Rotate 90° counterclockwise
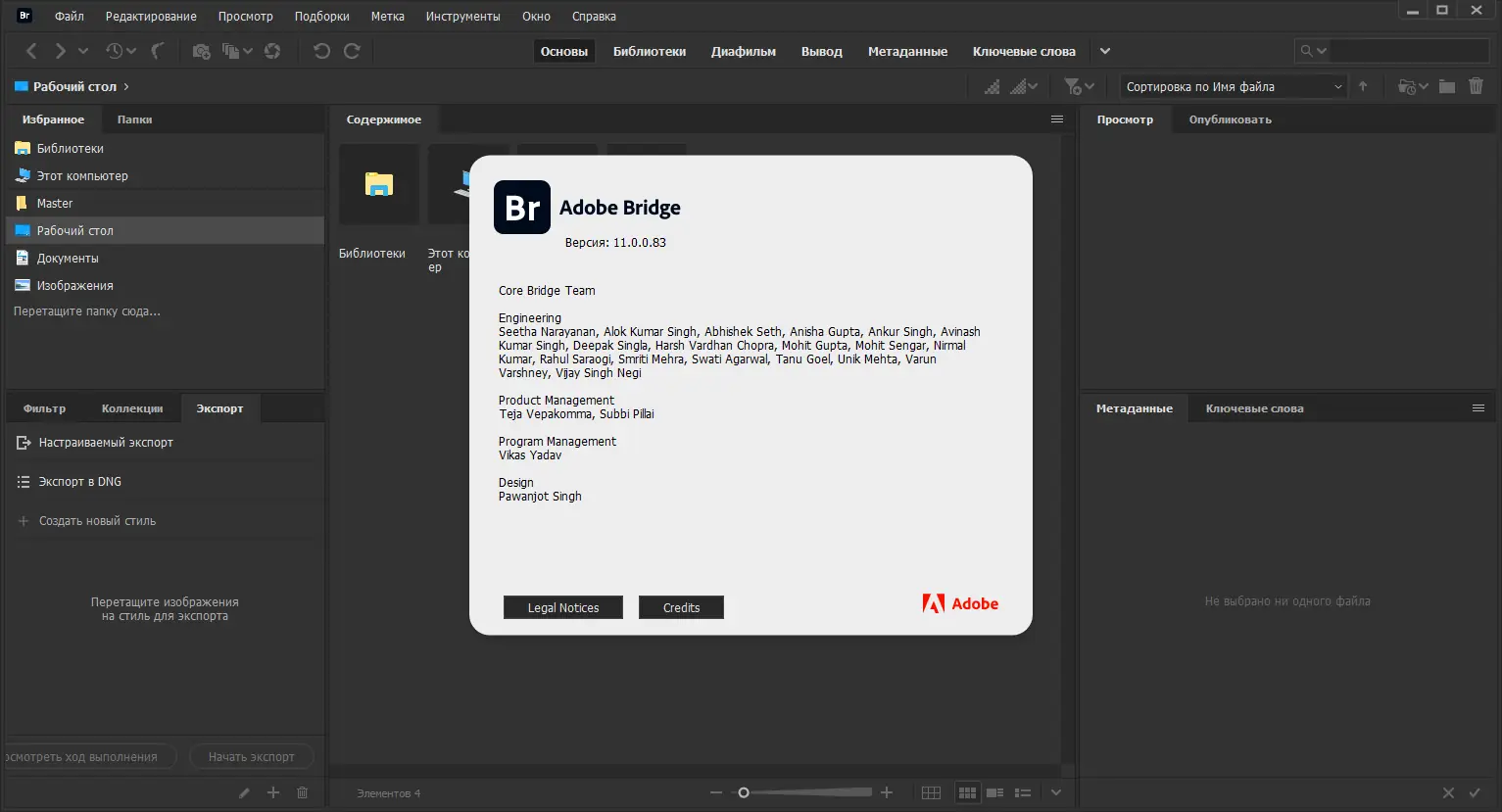 coord(321,51)
